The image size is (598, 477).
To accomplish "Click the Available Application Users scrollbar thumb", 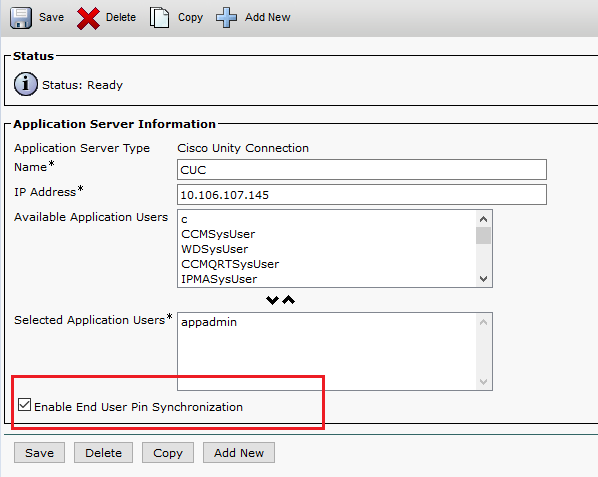I will (483, 235).
